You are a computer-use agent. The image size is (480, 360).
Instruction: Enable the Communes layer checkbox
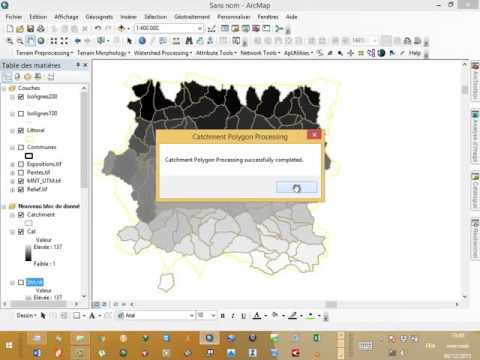[x=21, y=147]
